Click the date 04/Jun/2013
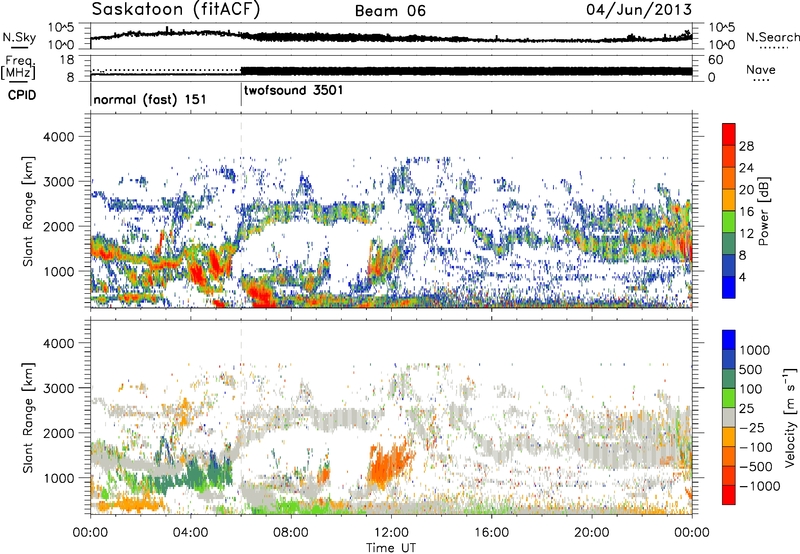Screen dimensions: 800x554 pyautogui.click(x=639, y=10)
